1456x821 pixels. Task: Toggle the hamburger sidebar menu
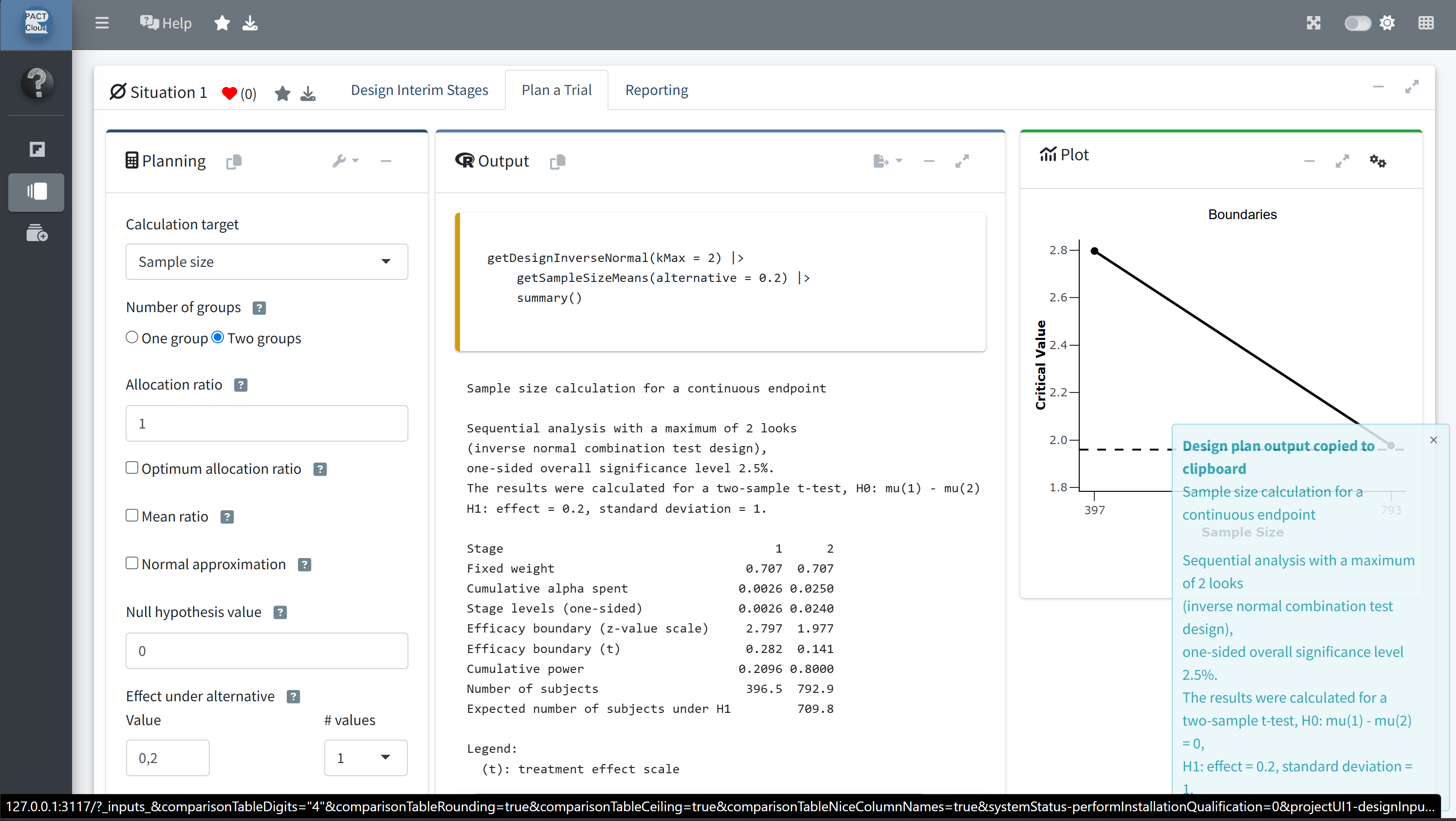pos(102,22)
